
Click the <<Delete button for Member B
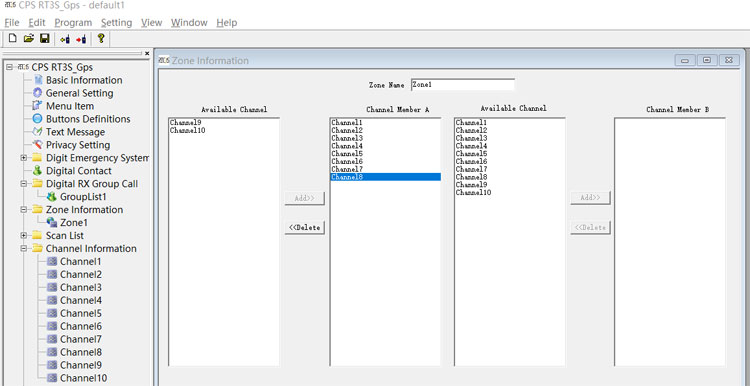coord(590,228)
